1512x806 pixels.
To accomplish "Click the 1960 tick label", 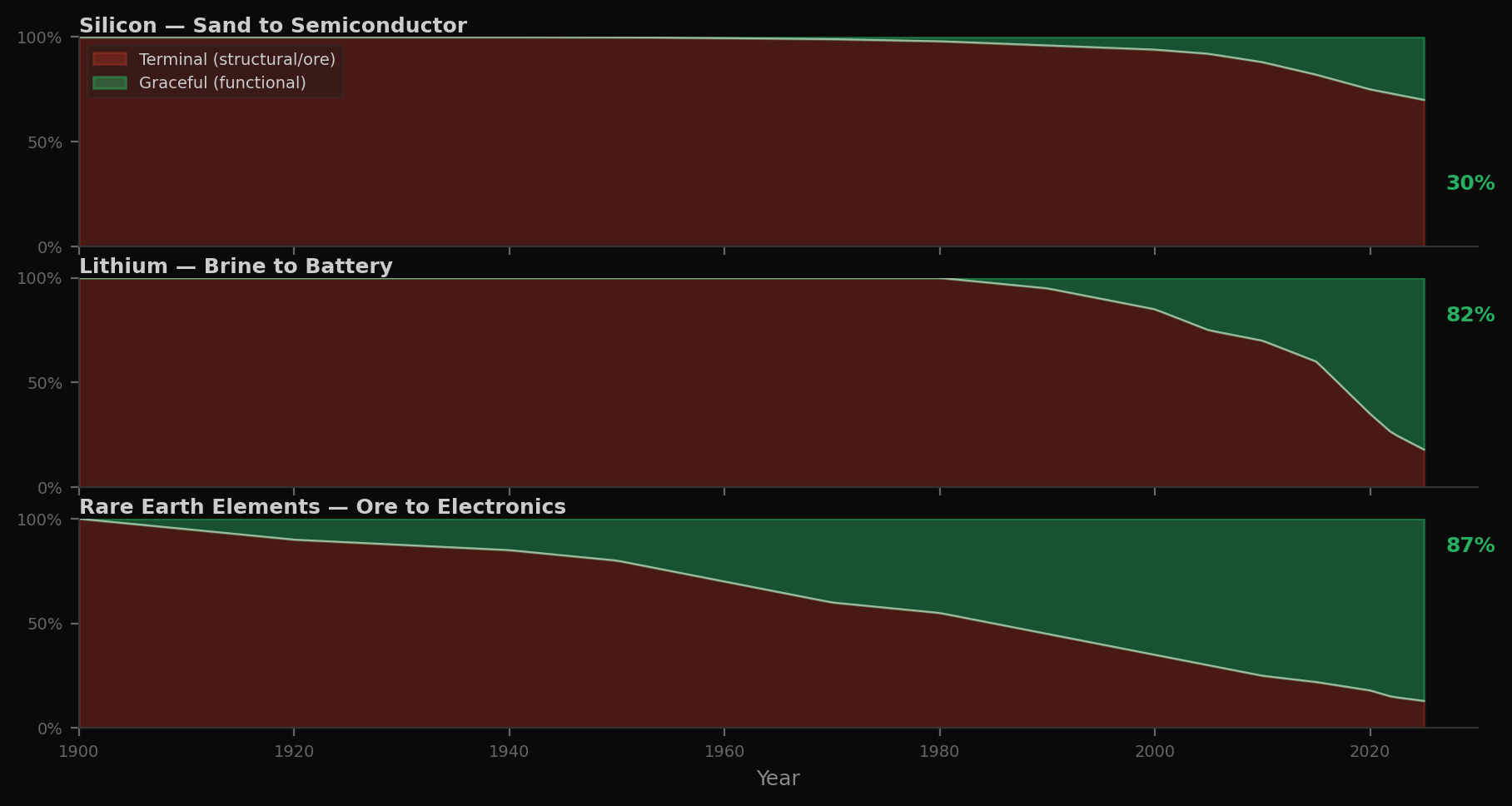I will click(x=724, y=751).
